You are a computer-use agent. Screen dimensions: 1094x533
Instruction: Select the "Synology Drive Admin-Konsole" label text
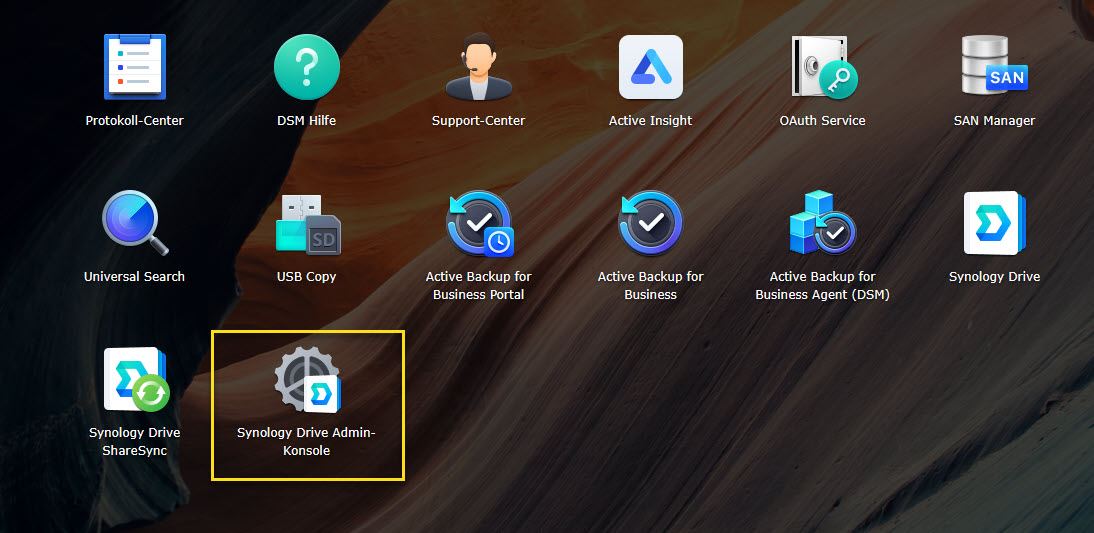coord(306,442)
